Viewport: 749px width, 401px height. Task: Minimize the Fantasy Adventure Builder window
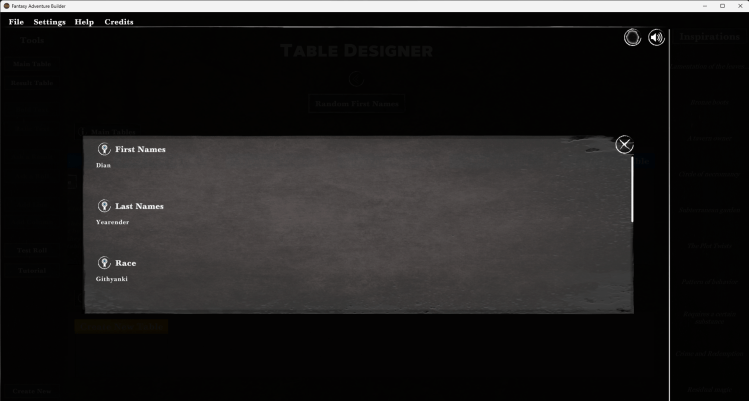pyautogui.click(x=694, y=6)
